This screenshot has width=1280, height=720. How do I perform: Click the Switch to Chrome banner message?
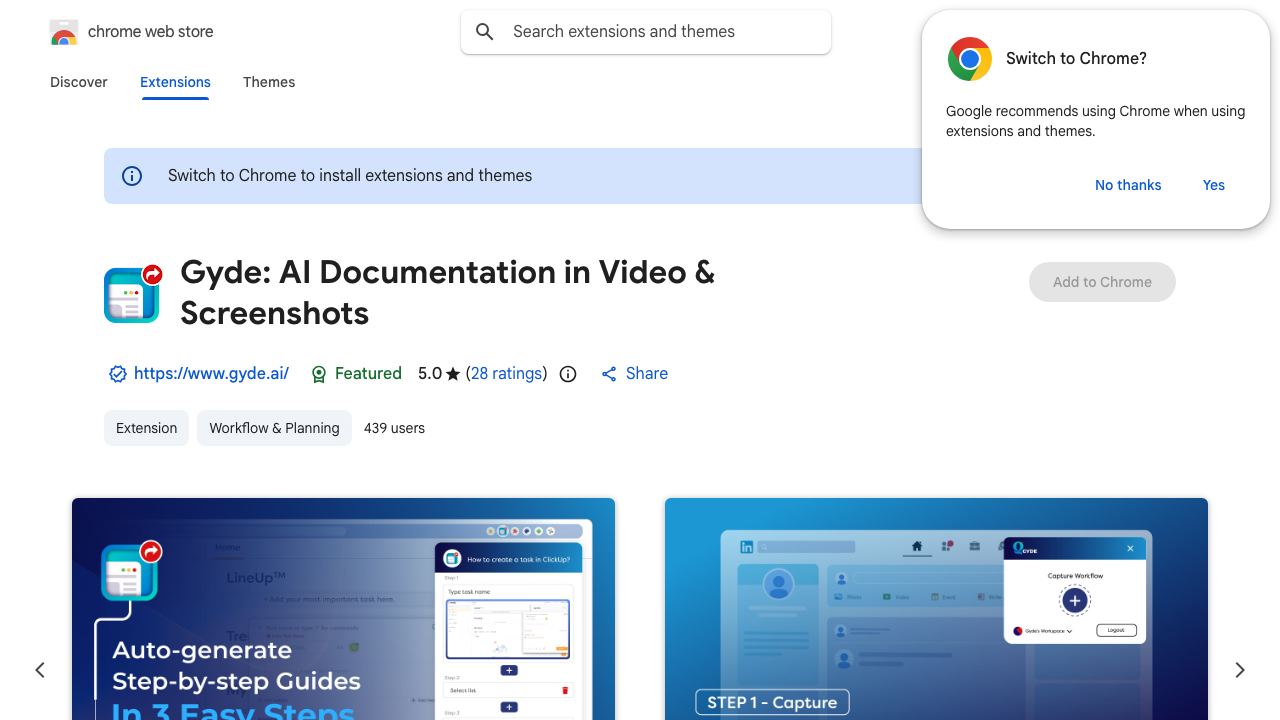click(x=350, y=176)
